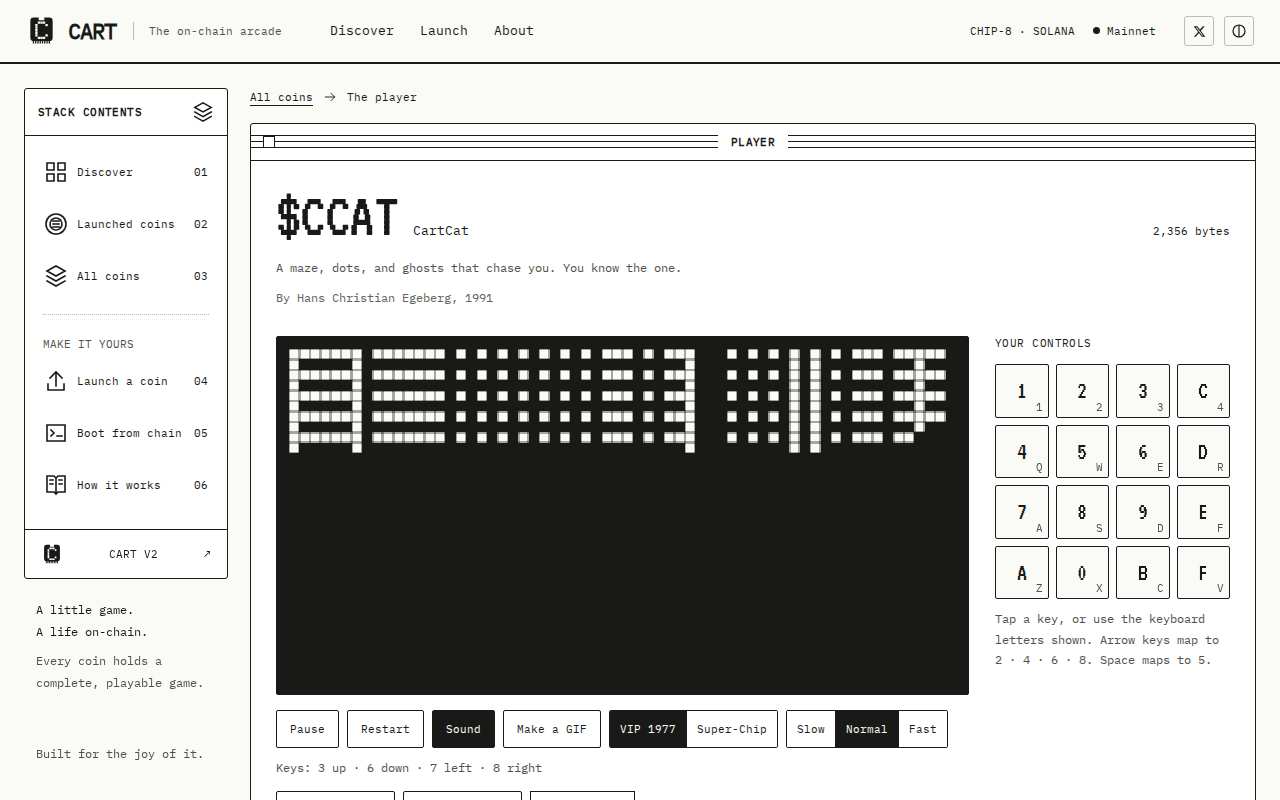Switch emulator mode to VIP 1977
1280x800 pixels.
click(648, 729)
